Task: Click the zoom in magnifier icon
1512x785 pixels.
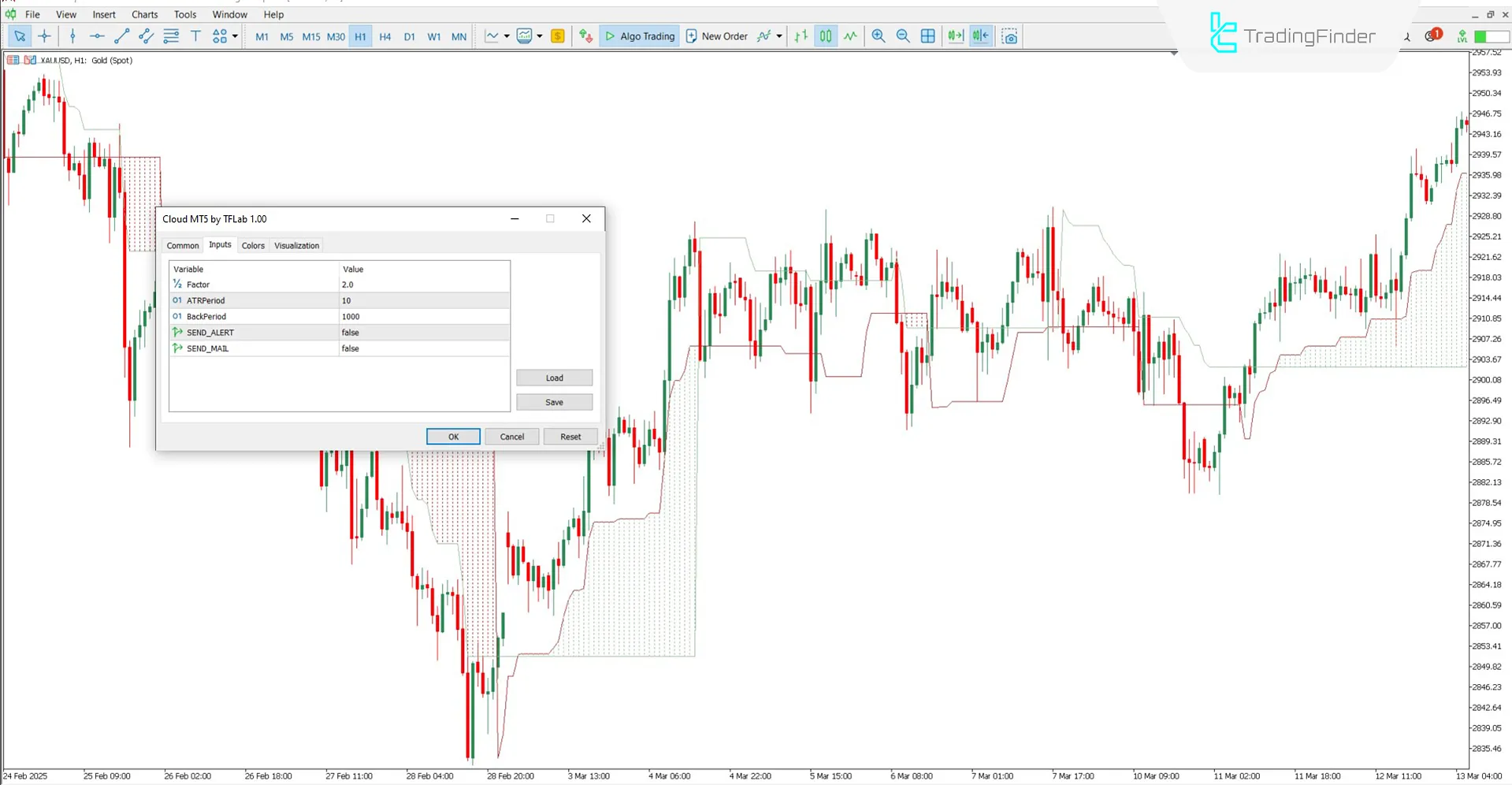Action: (878, 36)
